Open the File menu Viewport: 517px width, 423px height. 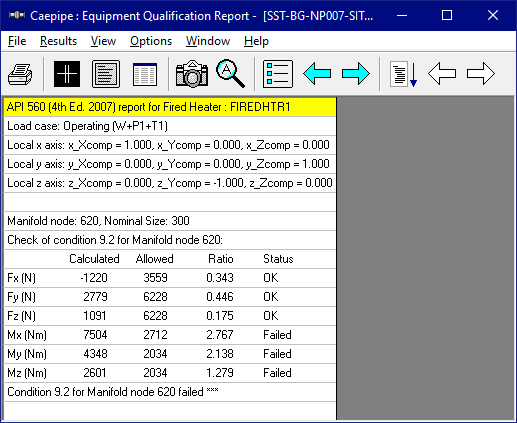tap(17, 41)
